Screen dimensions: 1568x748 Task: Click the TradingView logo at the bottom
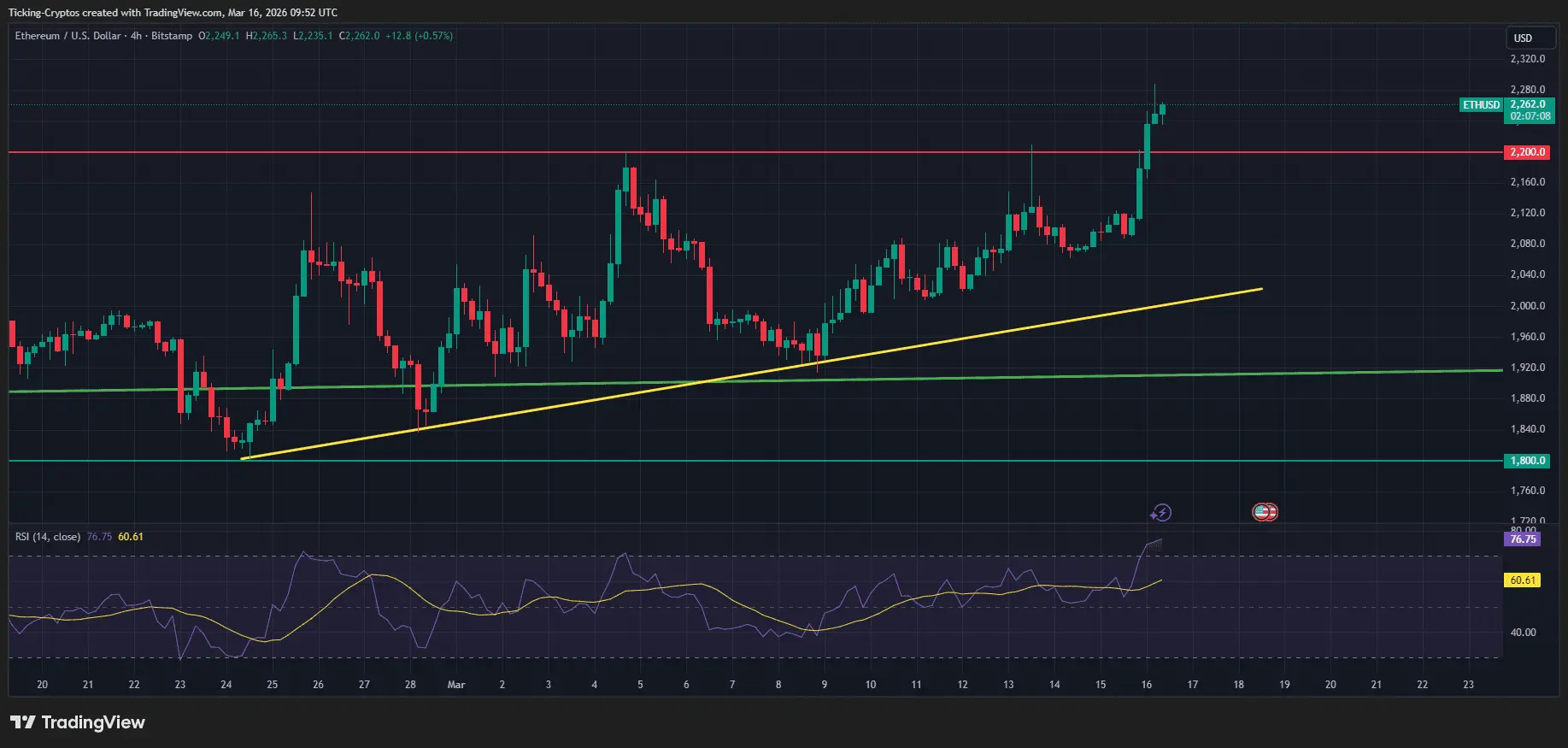[78, 722]
